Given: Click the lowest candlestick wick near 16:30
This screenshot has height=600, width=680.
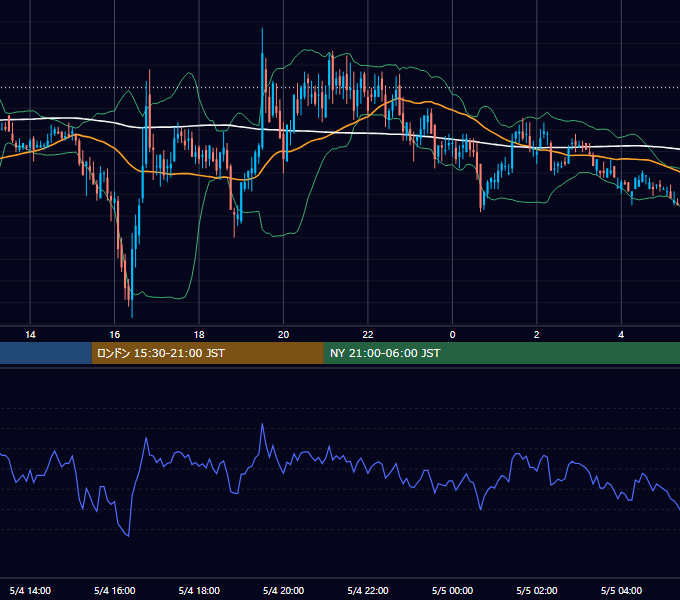Looking at the screenshot, I should [x=132, y=310].
